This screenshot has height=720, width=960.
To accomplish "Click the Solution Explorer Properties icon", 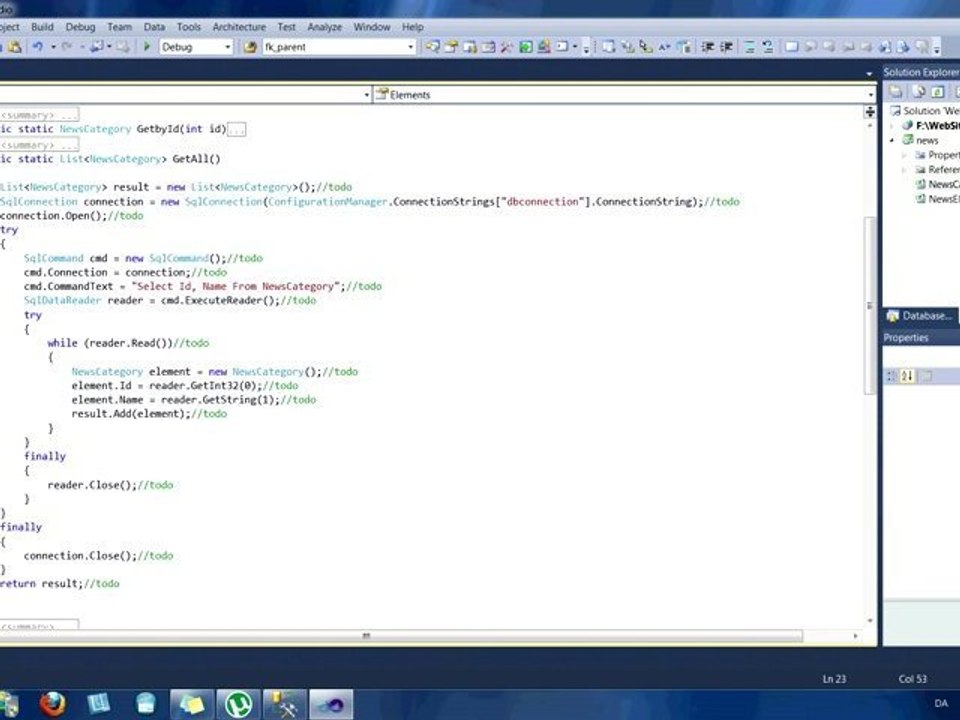I will click(896, 92).
